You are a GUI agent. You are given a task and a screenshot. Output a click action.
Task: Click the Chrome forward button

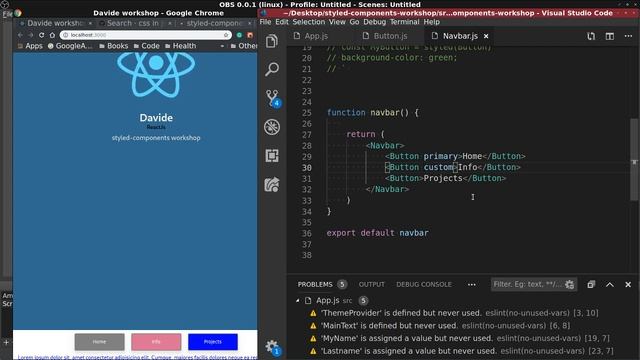coord(31,35)
